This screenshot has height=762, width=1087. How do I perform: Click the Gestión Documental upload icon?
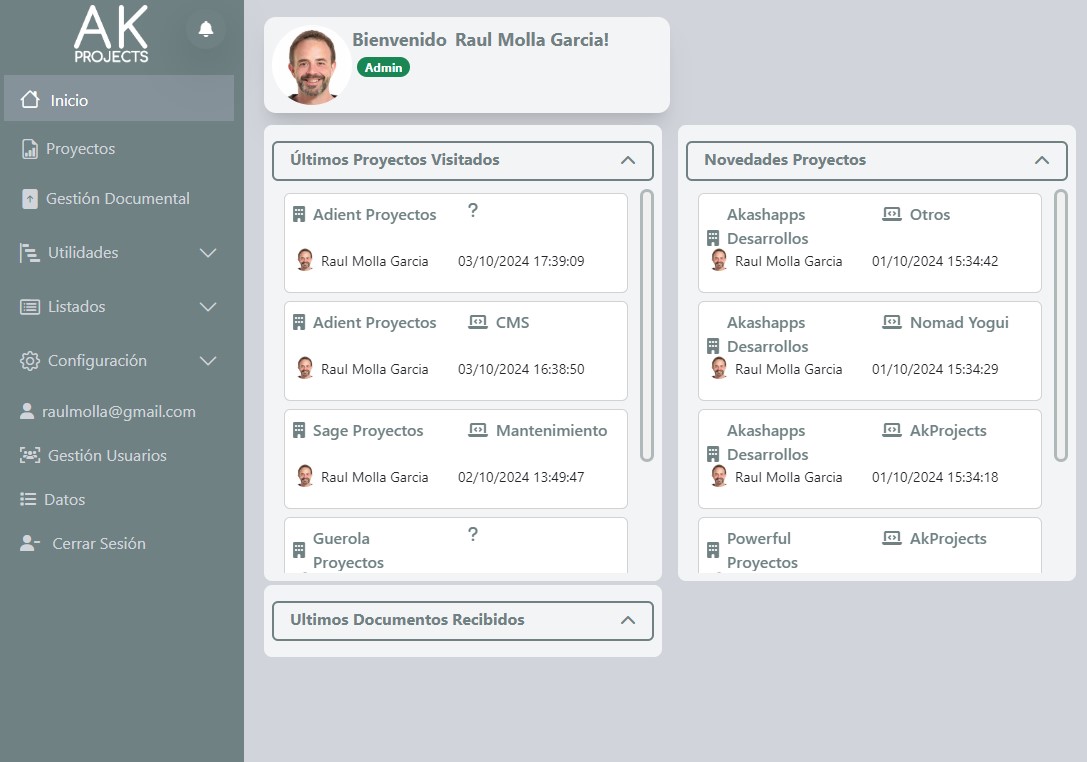(30, 199)
